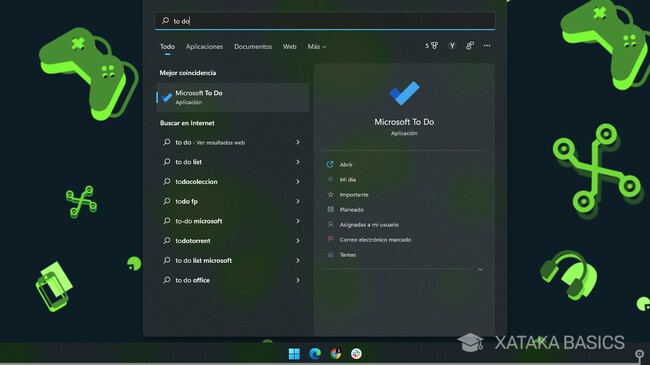Screen dimensions: 650x365
Task: Open the Windows Start button on taskbar
Action: click(294, 353)
